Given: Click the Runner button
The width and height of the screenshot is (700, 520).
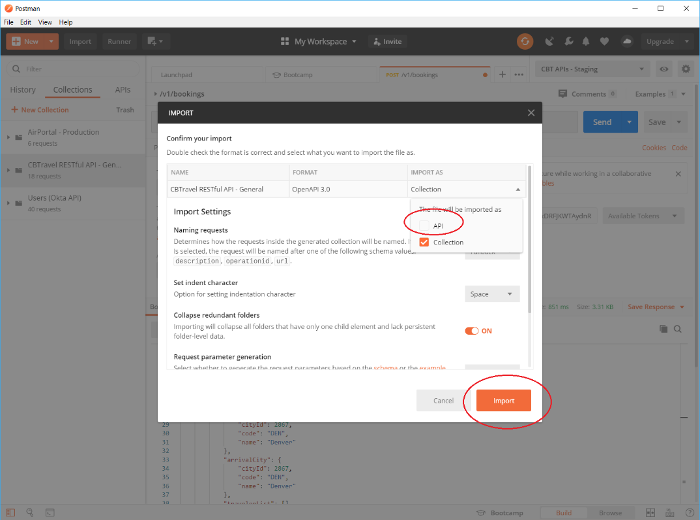Looking at the screenshot, I should click(119, 42).
